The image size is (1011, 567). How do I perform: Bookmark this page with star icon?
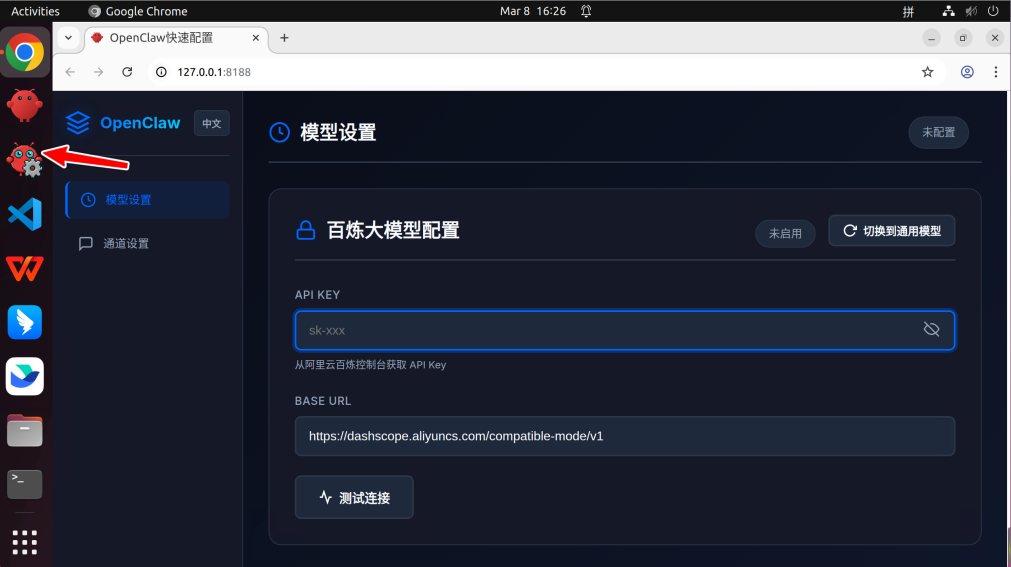pyautogui.click(x=927, y=72)
